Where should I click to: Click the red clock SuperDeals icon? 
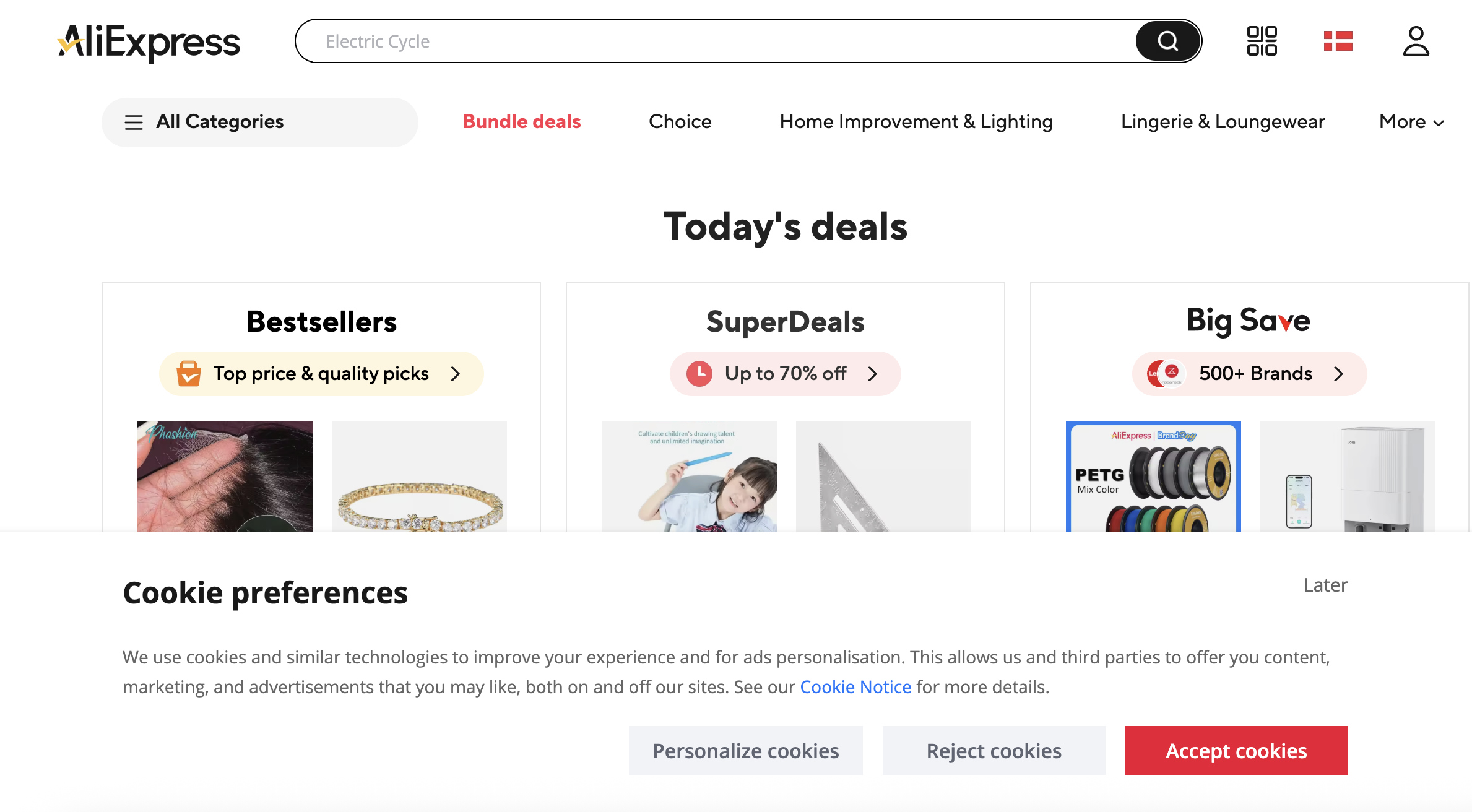(699, 374)
